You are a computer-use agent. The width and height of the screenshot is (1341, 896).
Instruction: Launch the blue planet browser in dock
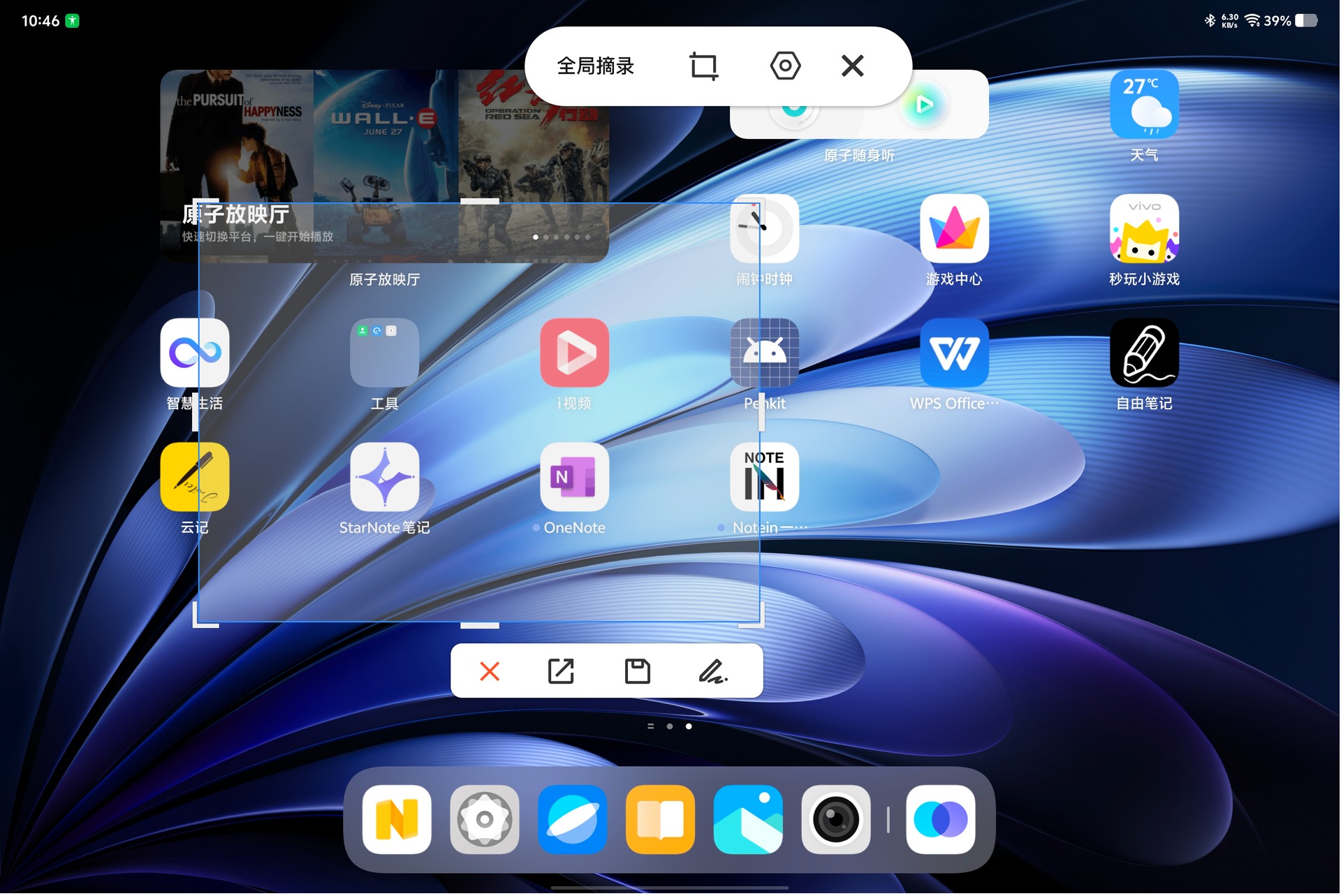click(573, 819)
